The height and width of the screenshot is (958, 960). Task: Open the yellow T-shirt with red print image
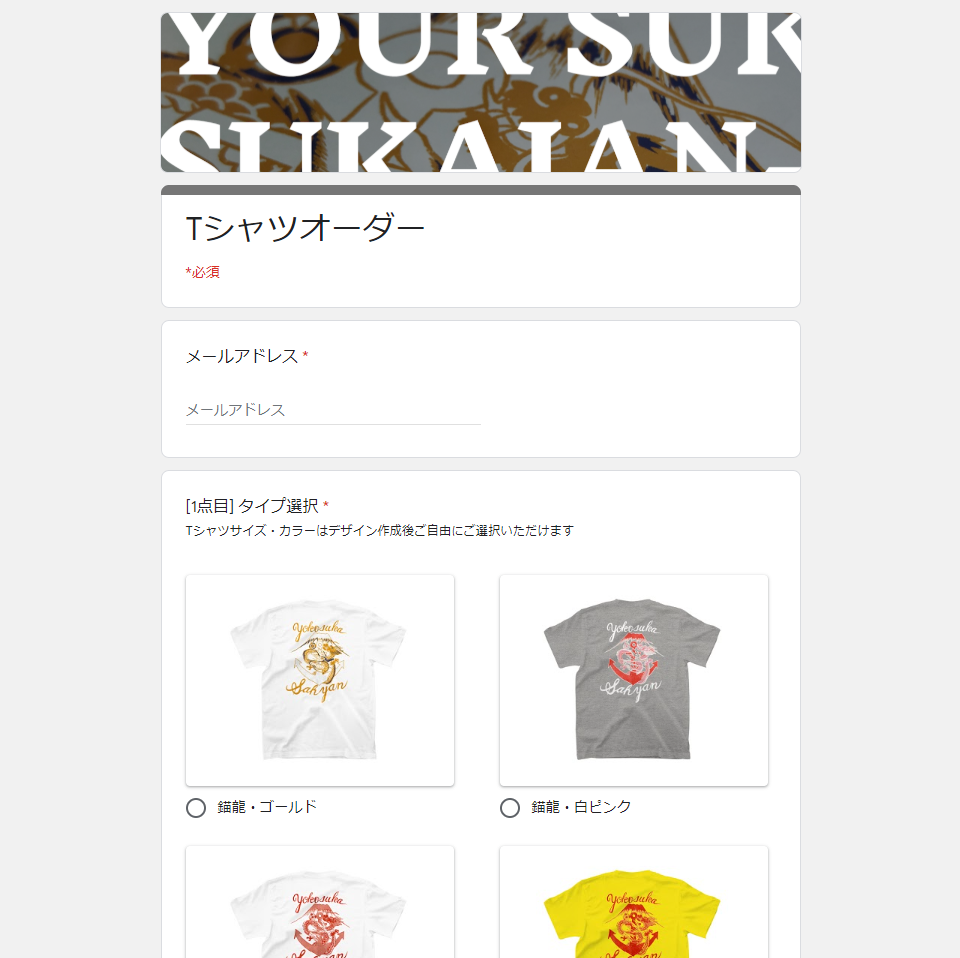[634, 902]
